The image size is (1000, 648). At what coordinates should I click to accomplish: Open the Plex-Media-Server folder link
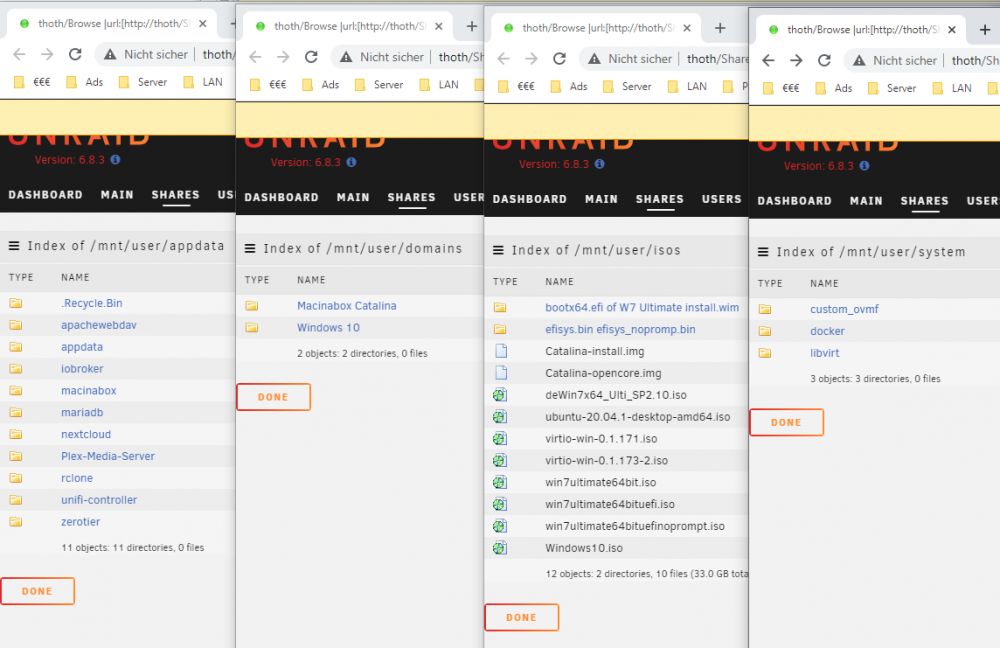[x=108, y=456]
